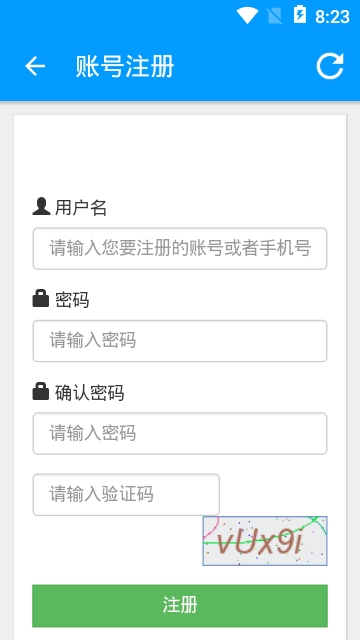This screenshot has height=640, width=360.
Task: Tap the 账号注册 page title
Action: (x=125, y=66)
